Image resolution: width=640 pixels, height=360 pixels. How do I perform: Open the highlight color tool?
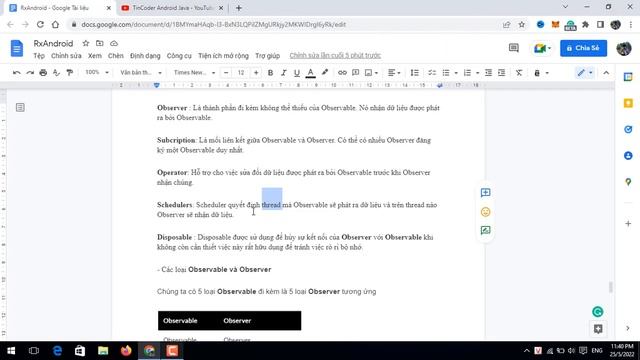point(325,73)
